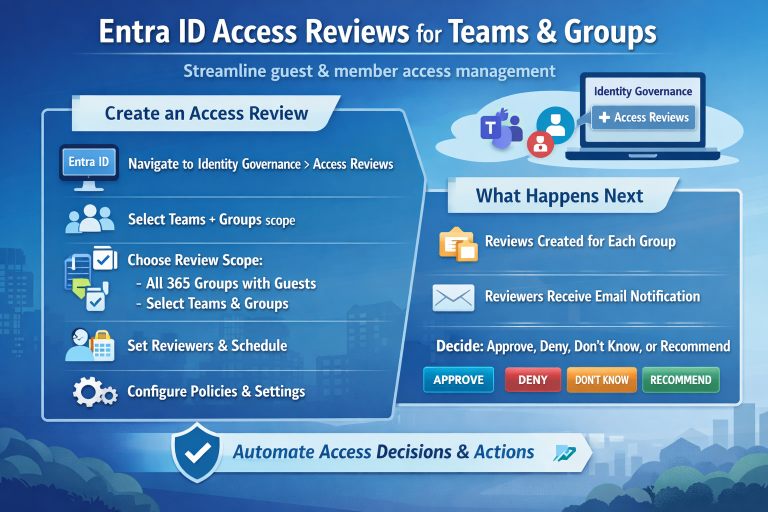Select the Create an Access Review header tab
Image resolution: width=768 pixels, height=512 pixels.
coord(206,113)
